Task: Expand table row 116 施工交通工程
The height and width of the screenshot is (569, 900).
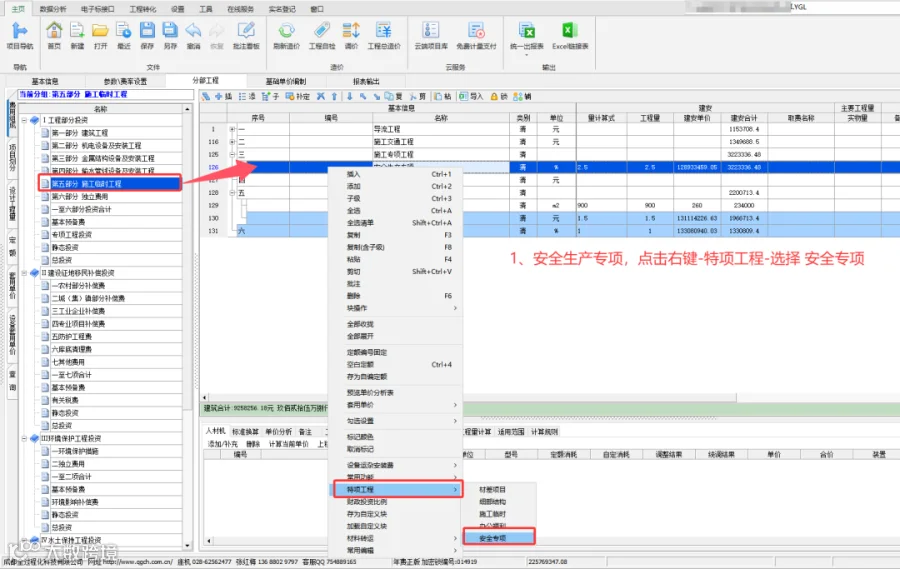Action: point(232,142)
